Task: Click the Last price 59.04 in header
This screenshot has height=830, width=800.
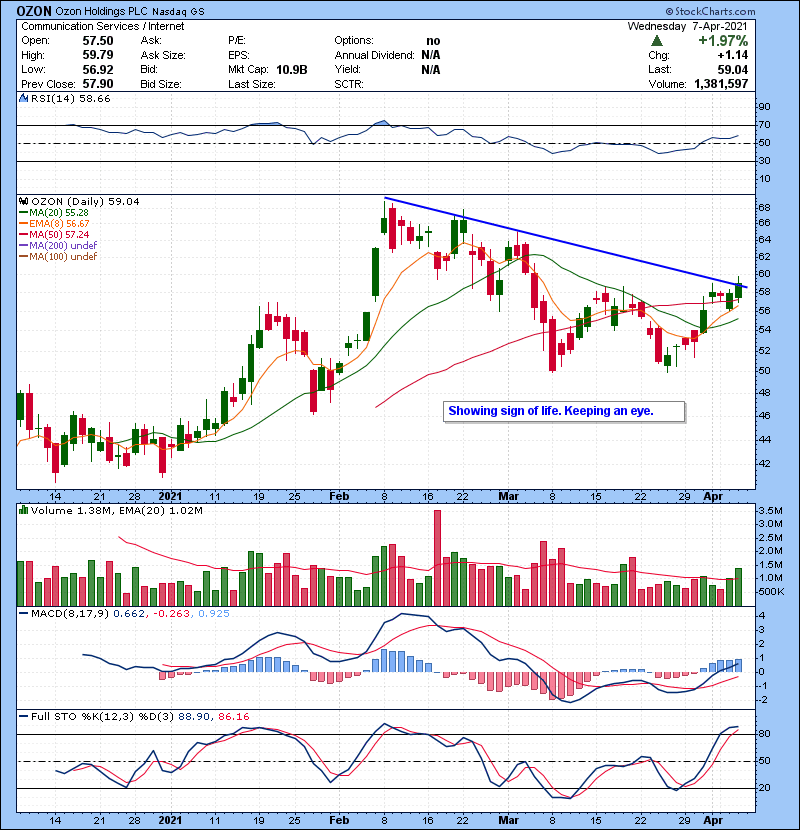Action: 733,70
